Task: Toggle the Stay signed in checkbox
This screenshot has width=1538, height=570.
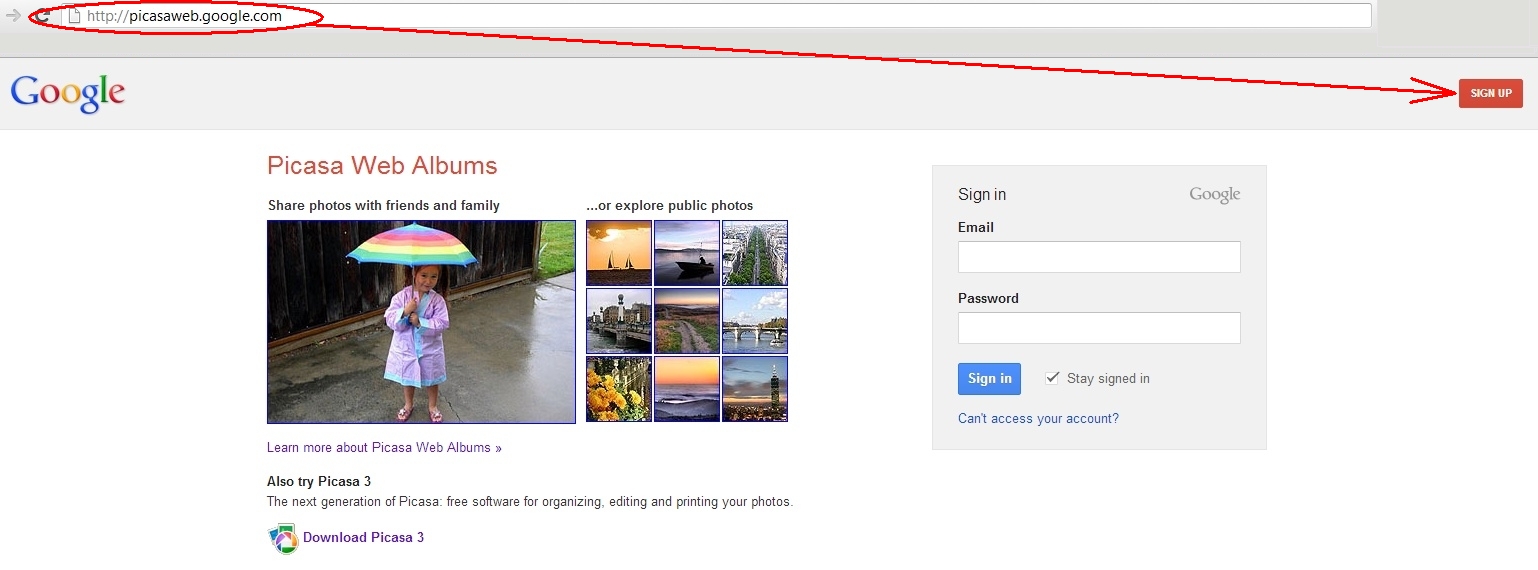Action: (x=1052, y=378)
